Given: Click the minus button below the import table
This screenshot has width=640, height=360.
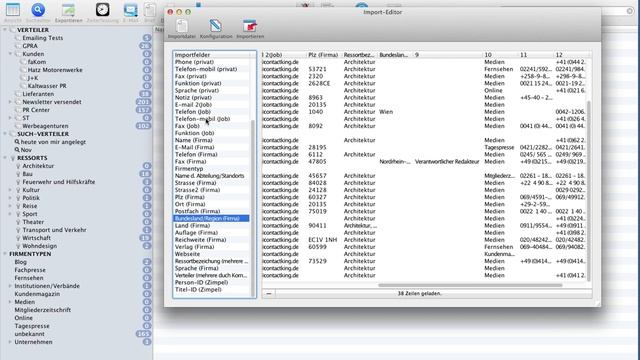Looking at the screenshot, I should [269, 293].
